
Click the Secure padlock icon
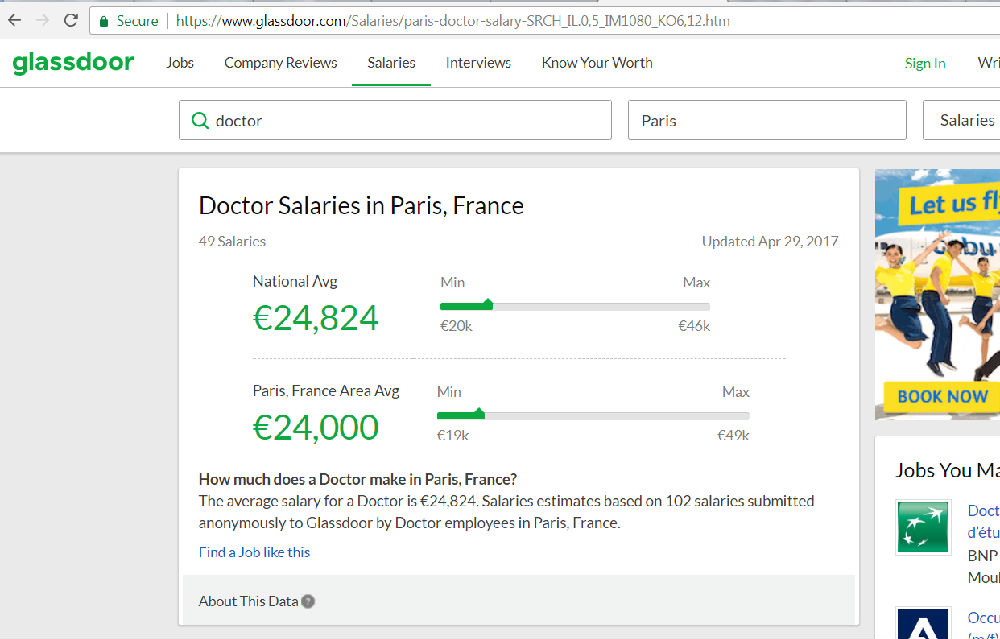click(103, 21)
